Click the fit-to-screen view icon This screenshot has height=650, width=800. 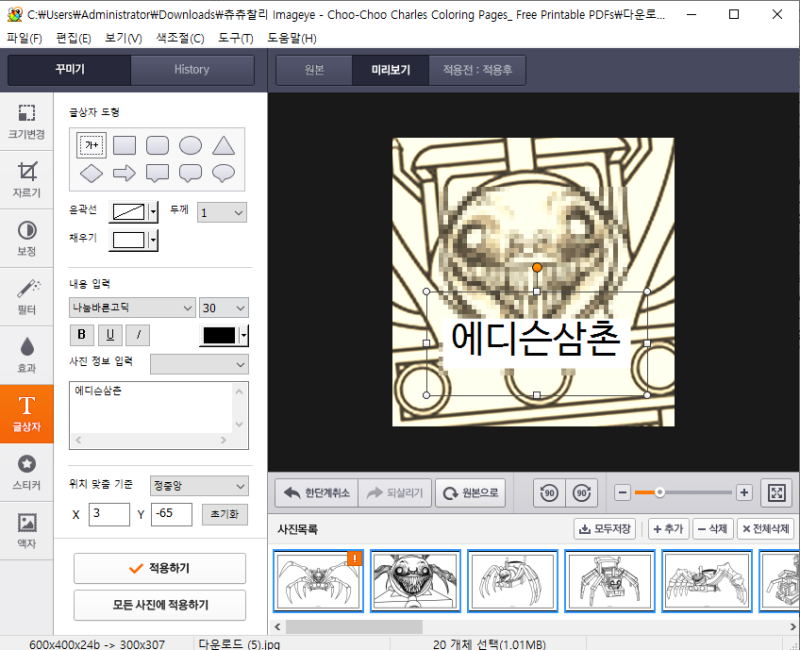pos(777,493)
